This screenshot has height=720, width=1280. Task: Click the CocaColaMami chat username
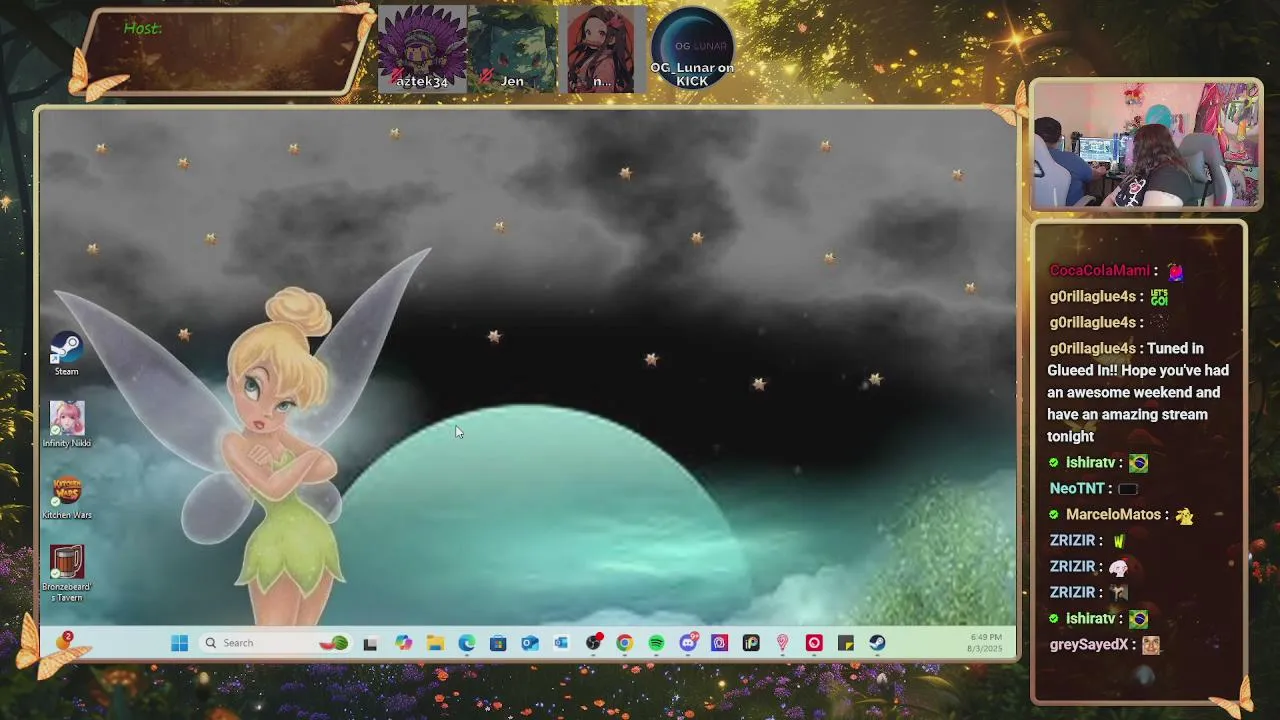pyautogui.click(x=1099, y=270)
